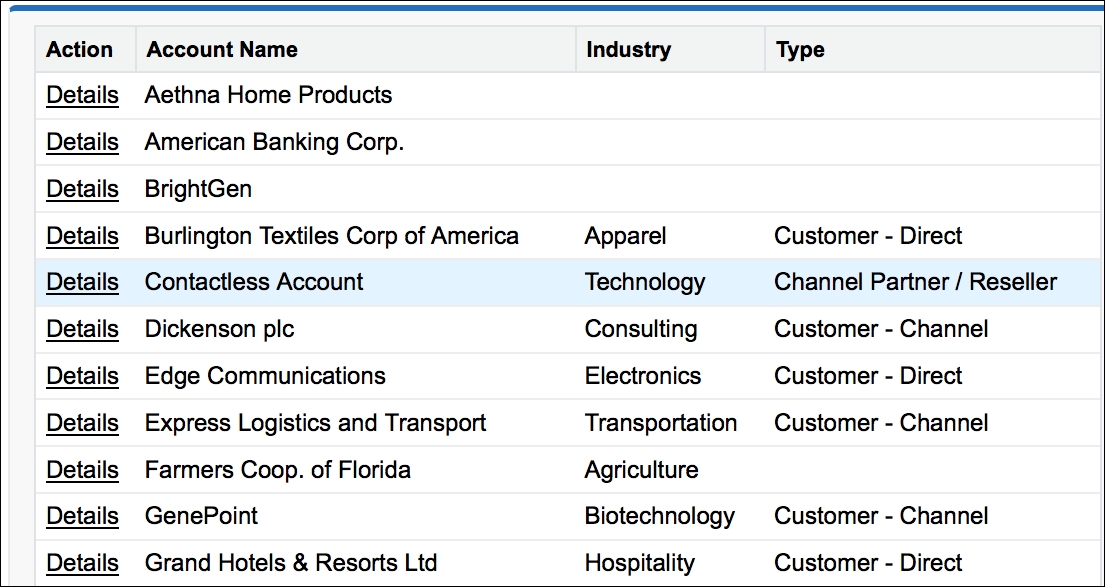Select the Contactless Account name cell

coord(254,283)
